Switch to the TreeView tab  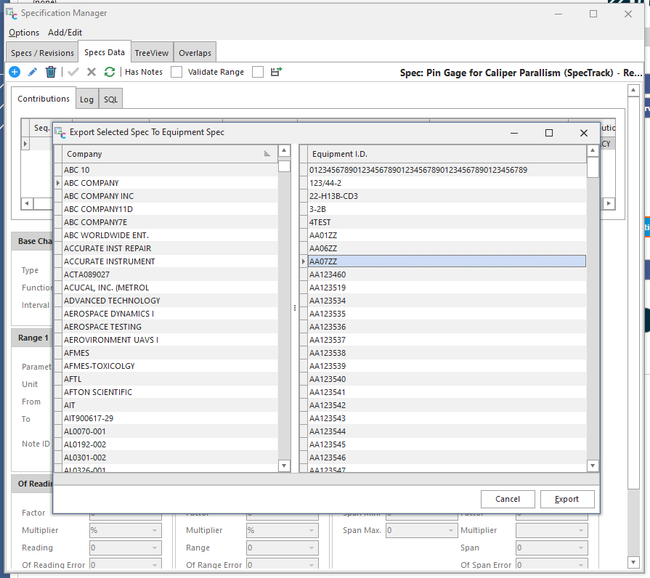(x=152, y=53)
